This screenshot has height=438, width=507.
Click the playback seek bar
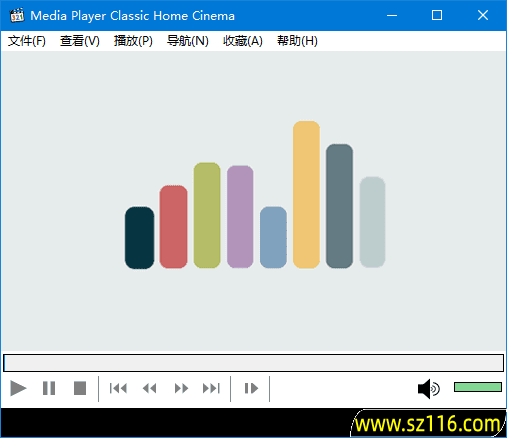coord(253,363)
